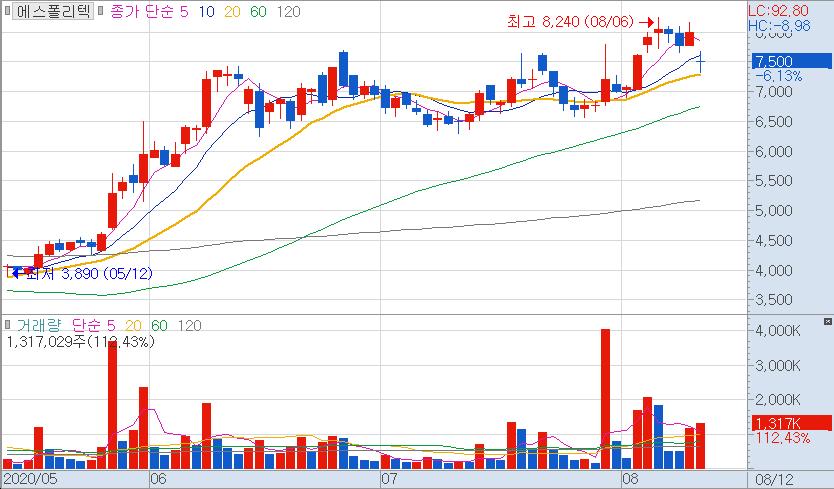
Task: Click the 1,317,029주(112.43%) volume readout
Action: click(x=80, y=341)
